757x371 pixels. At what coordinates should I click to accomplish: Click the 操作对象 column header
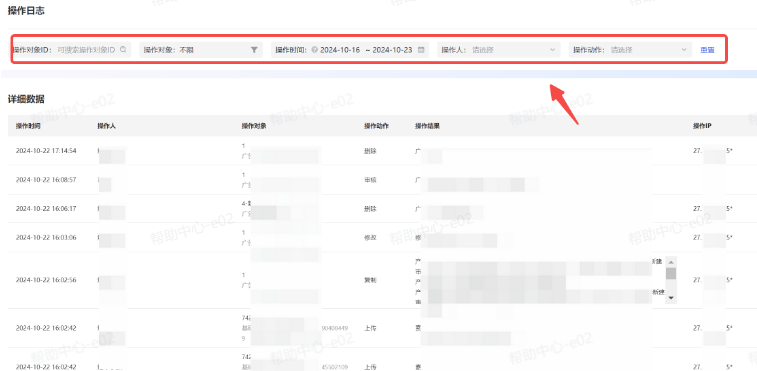tap(254, 126)
